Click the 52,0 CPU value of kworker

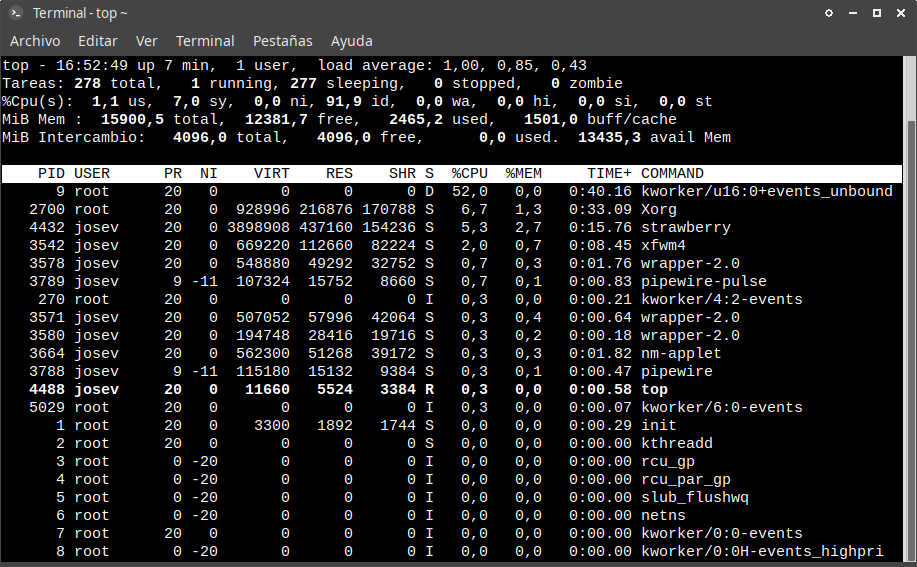click(x=470, y=192)
